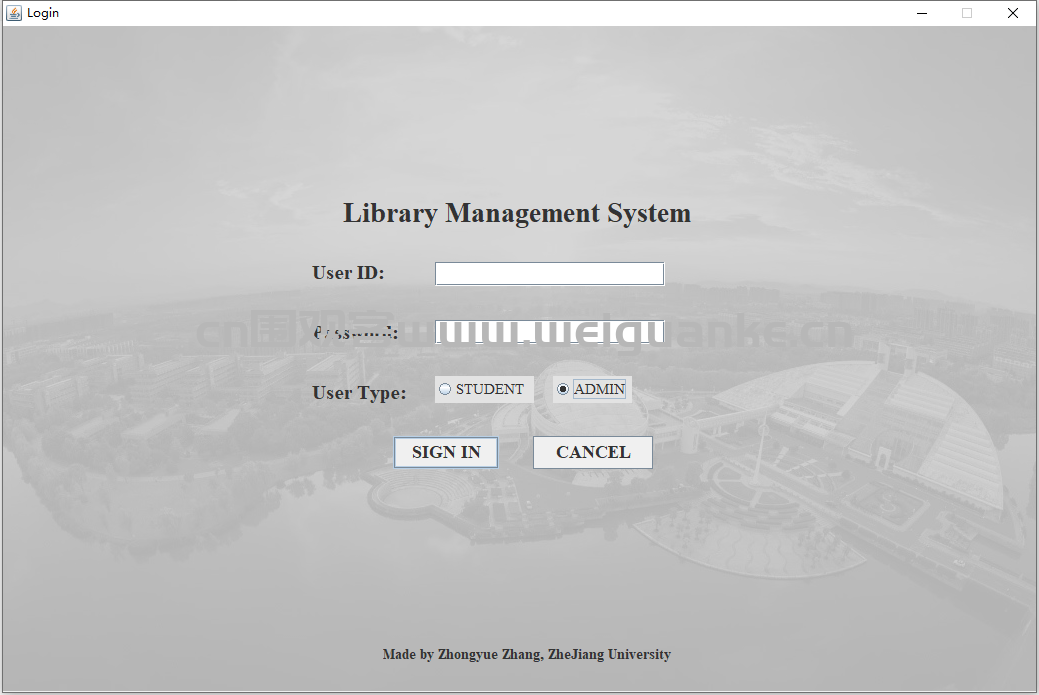The image size is (1039, 695).
Task: Click the CANCEL button
Action: tap(593, 453)
